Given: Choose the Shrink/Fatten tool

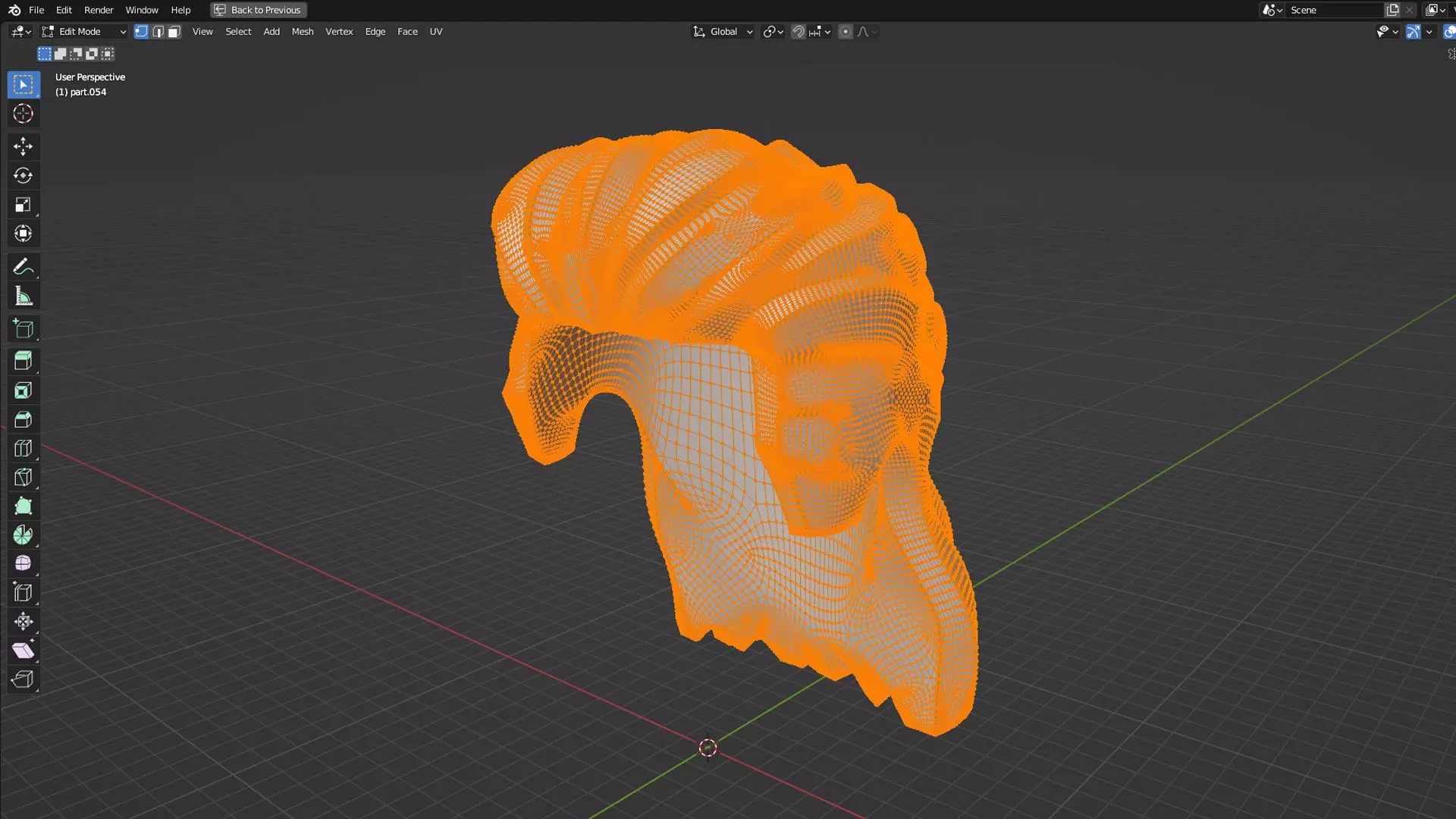Looking at the screenshot, I should point(24,622).
